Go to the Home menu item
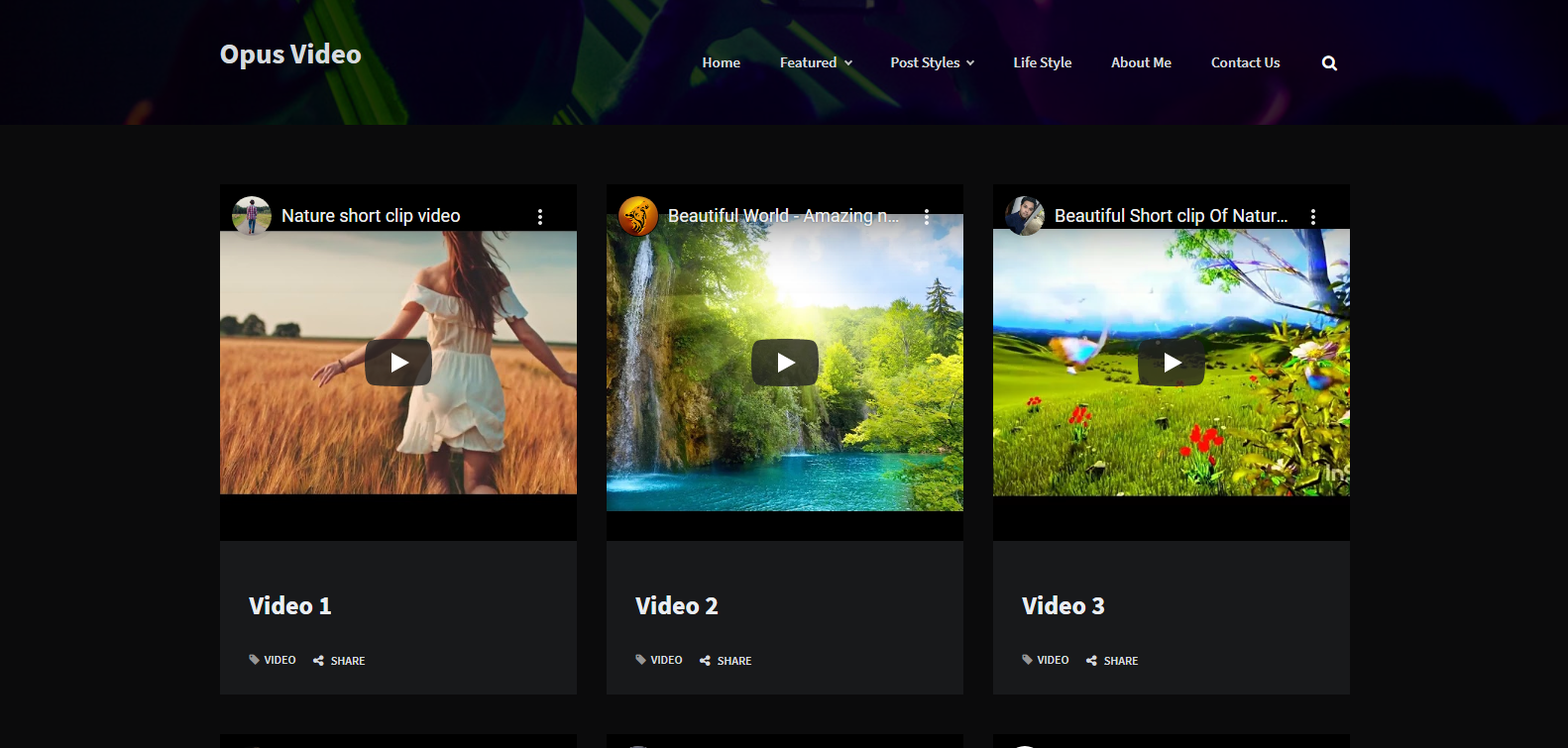This screenshot has width=1568, height=748. pyautogui.click(x=722, y=62)
